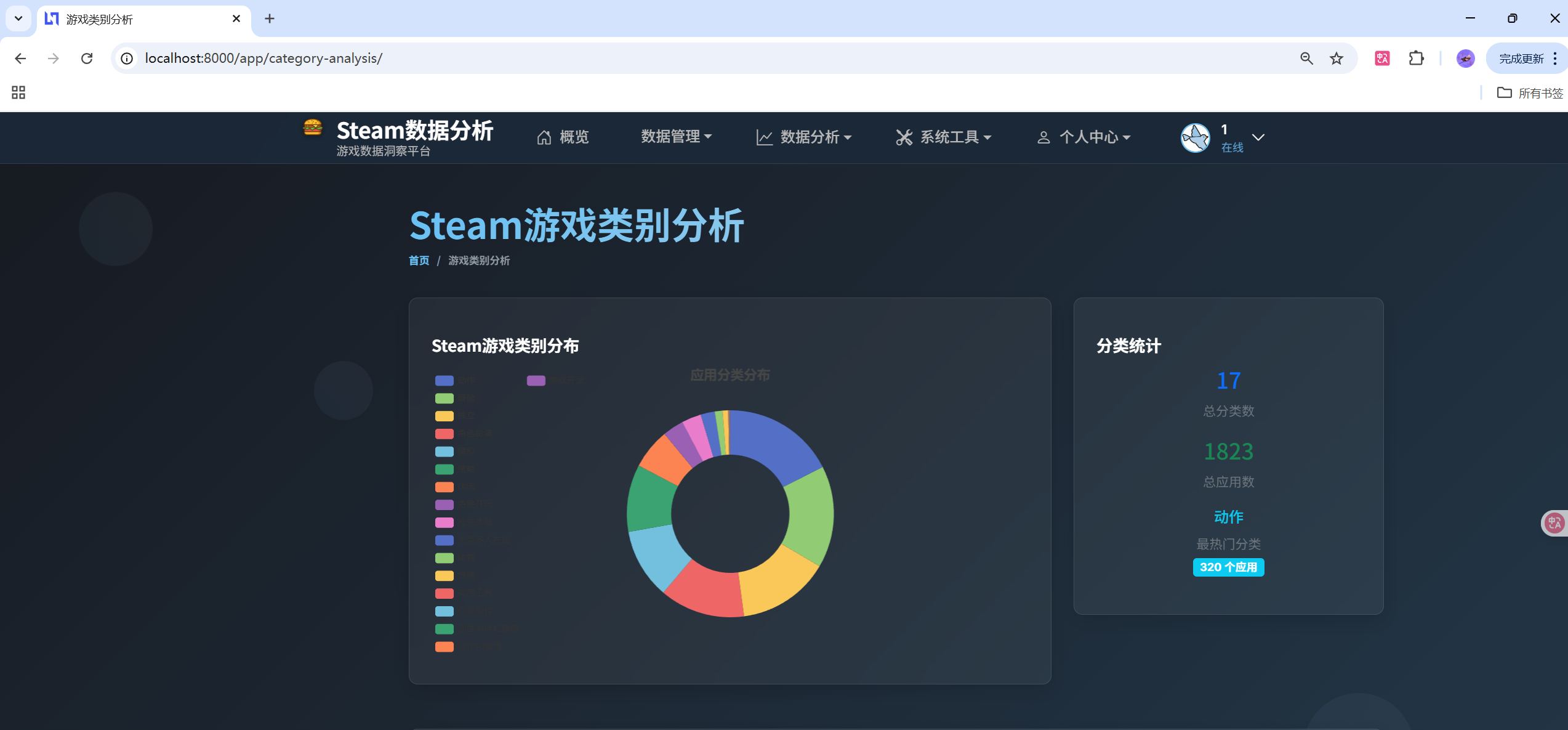
Task: Click the green 体育 legend swatch
Action: 444,558
